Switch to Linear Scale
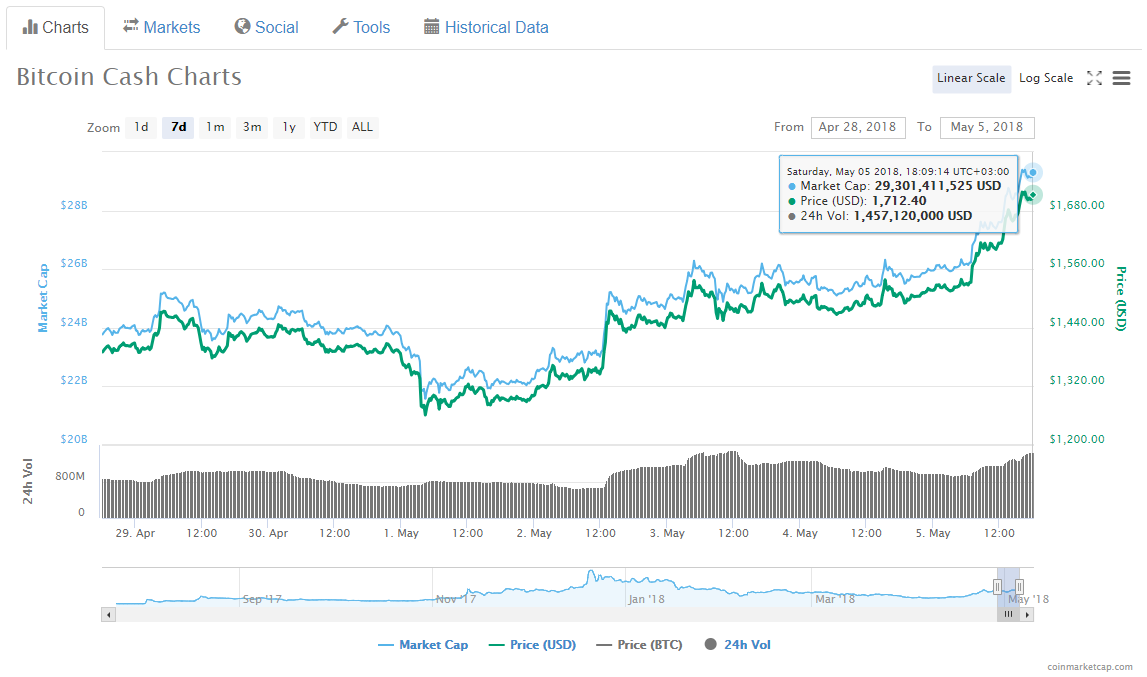 coord(970,78)
